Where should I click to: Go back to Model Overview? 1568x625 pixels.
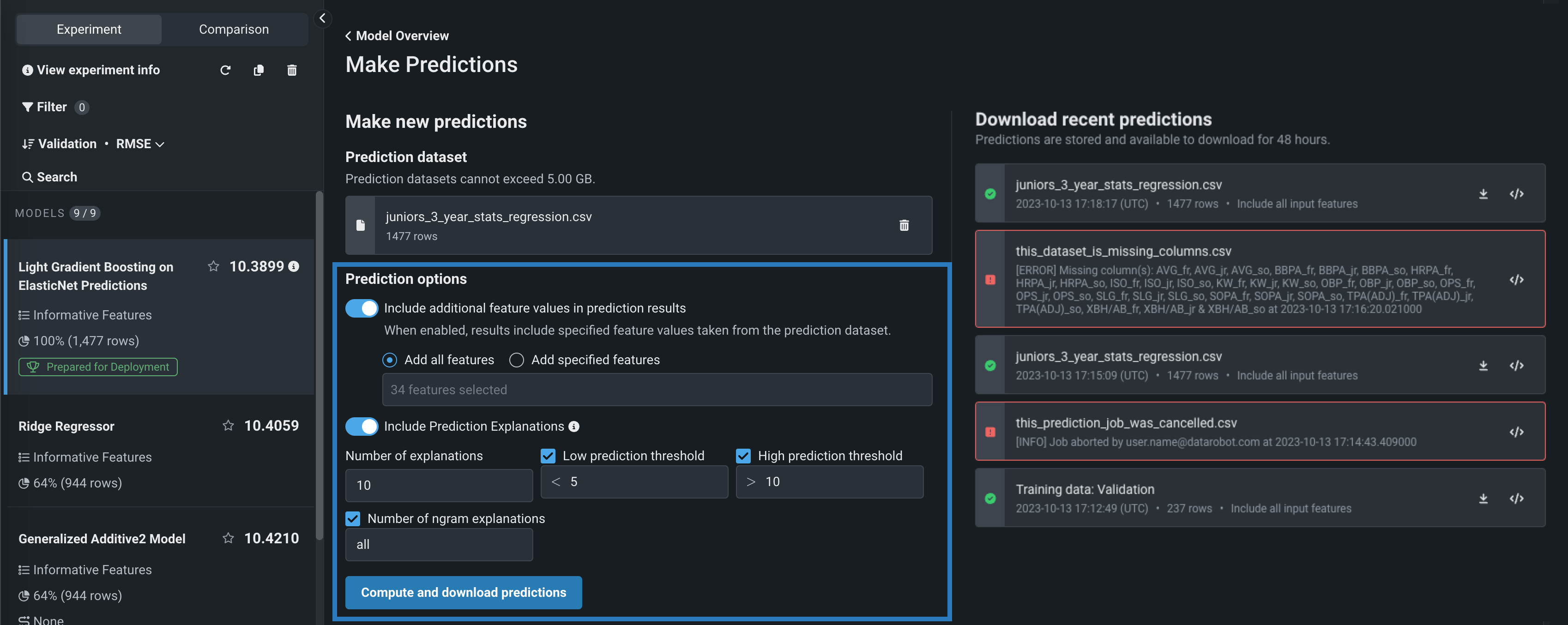pos(397,36)
